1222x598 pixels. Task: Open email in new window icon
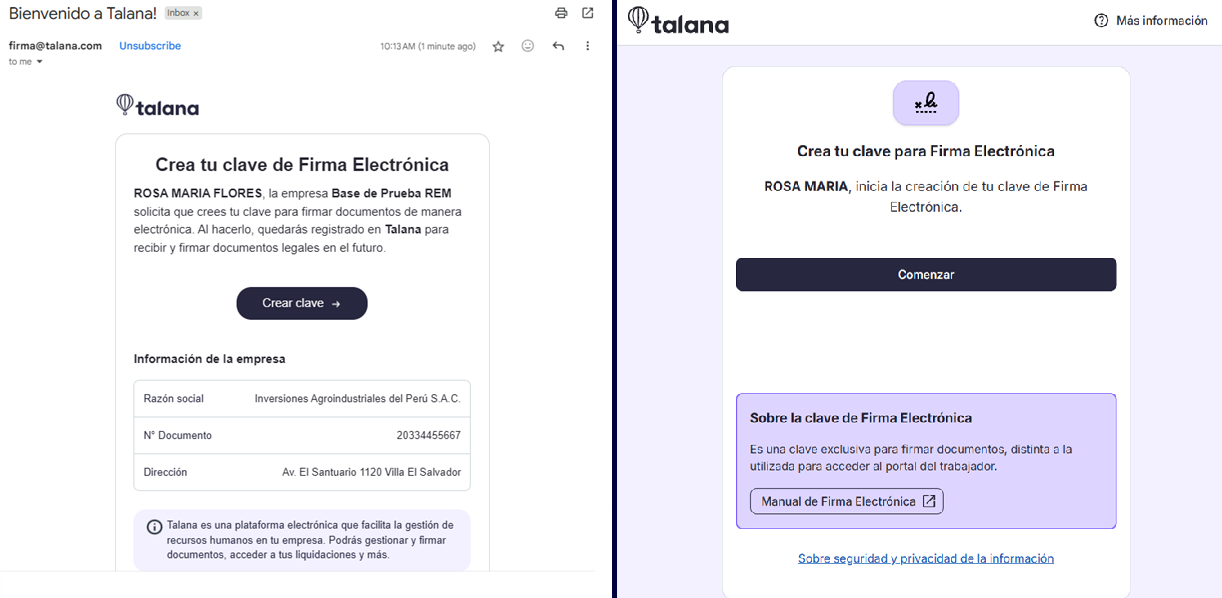pyautogui.click(x=588, y=13)
